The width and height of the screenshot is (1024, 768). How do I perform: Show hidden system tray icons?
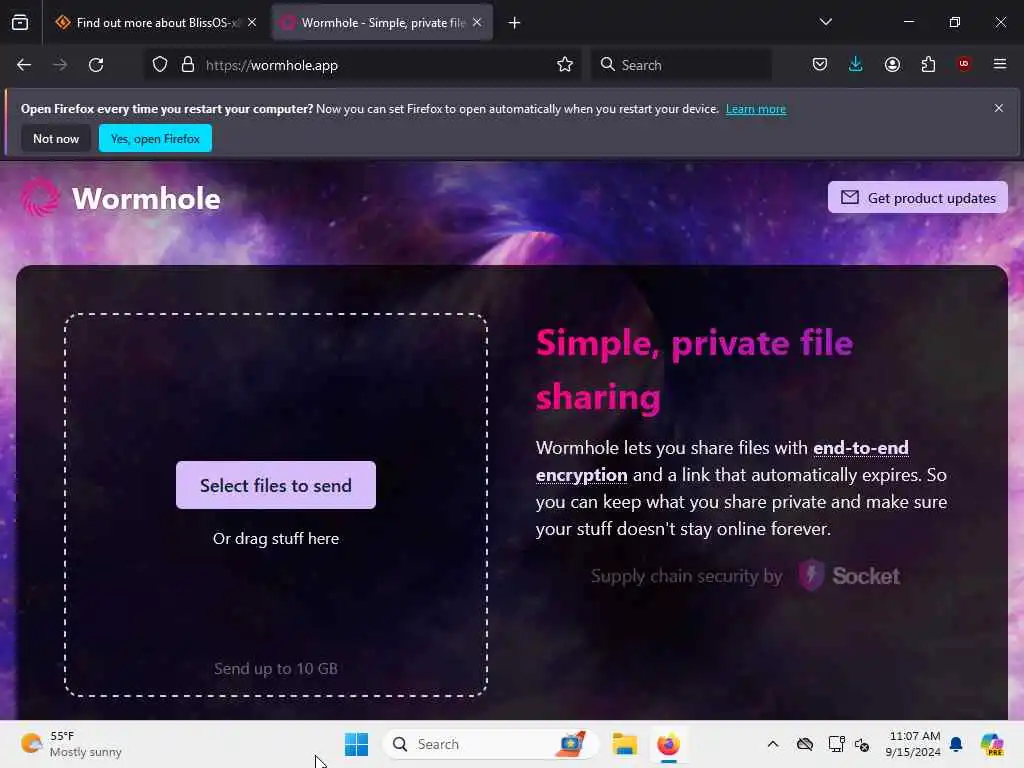(x=773, y=744)
